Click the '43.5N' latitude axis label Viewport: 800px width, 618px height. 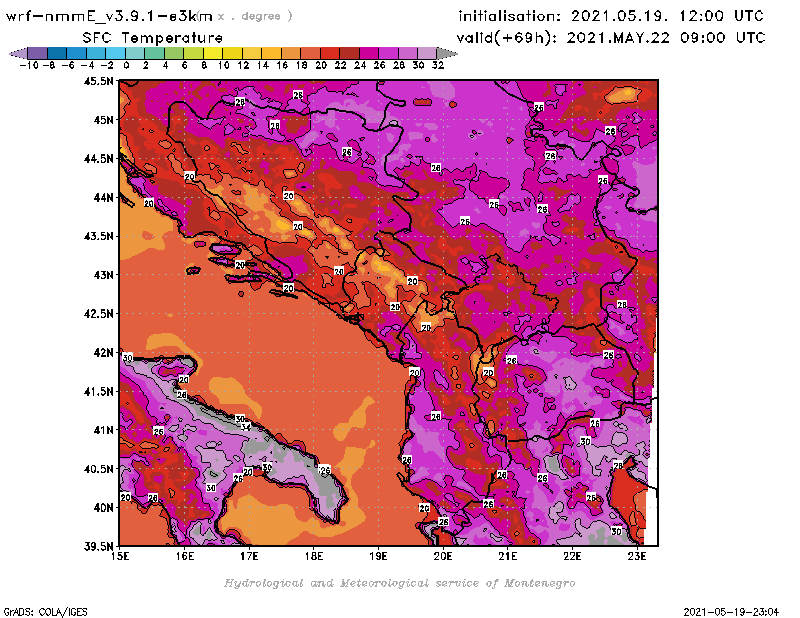point(98,236)
